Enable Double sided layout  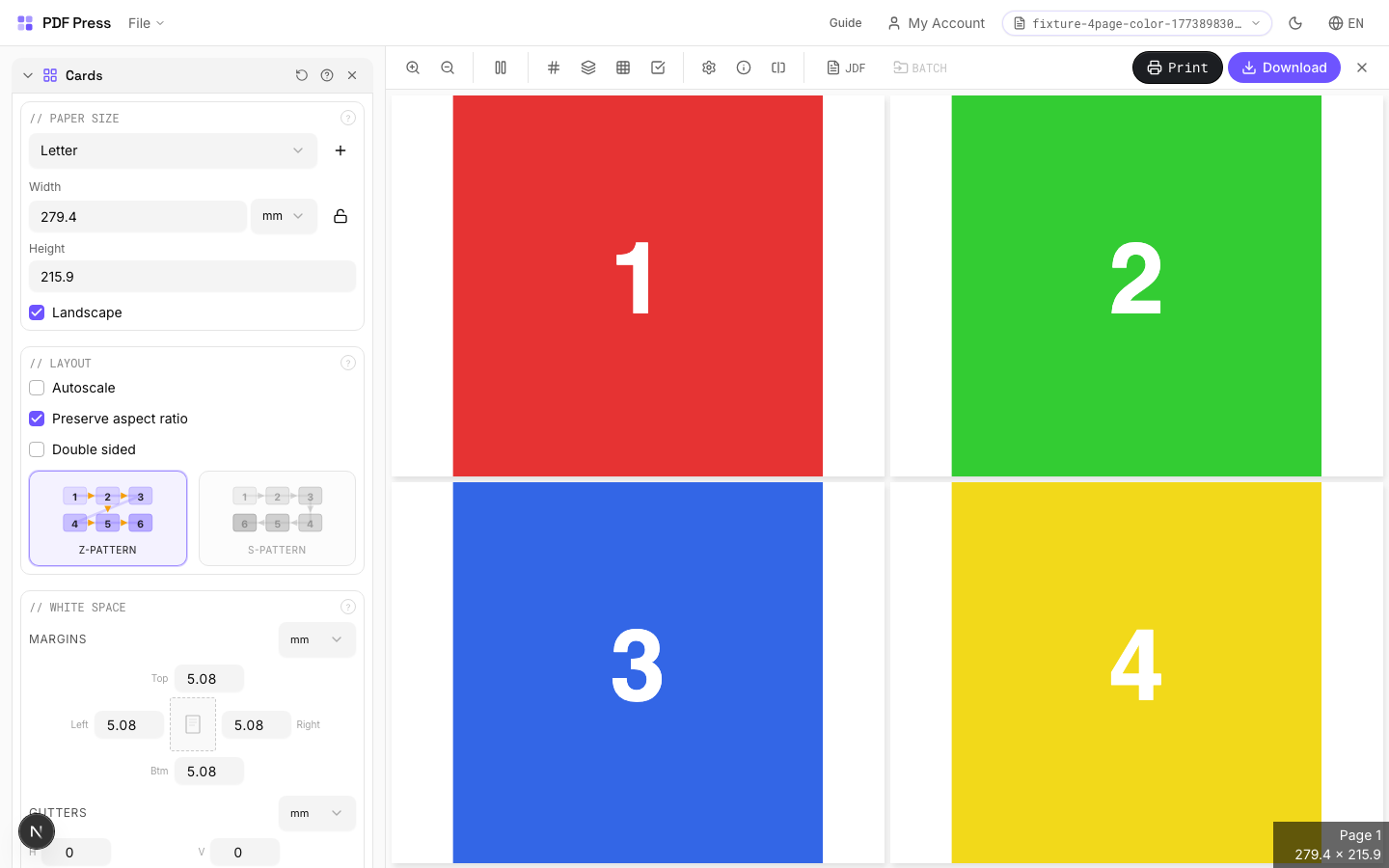(x=37, y=449)
